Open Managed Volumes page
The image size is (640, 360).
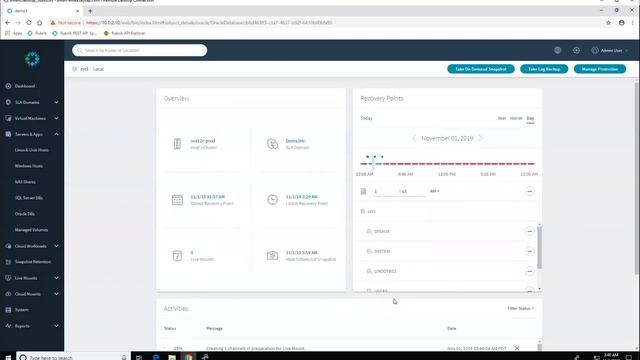[x=31, y=230]
